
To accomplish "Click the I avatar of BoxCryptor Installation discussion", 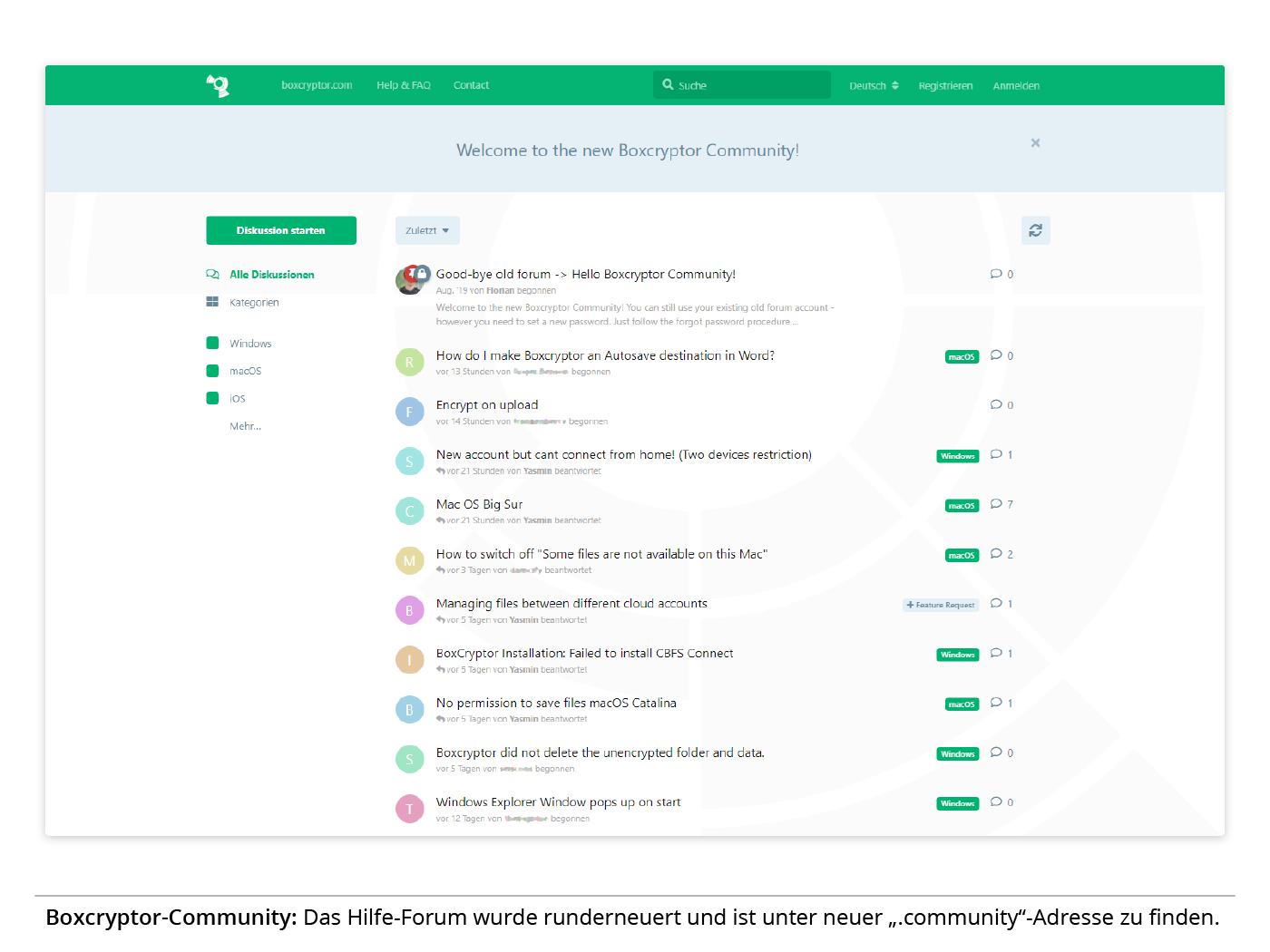I will (x=409, y=660).
